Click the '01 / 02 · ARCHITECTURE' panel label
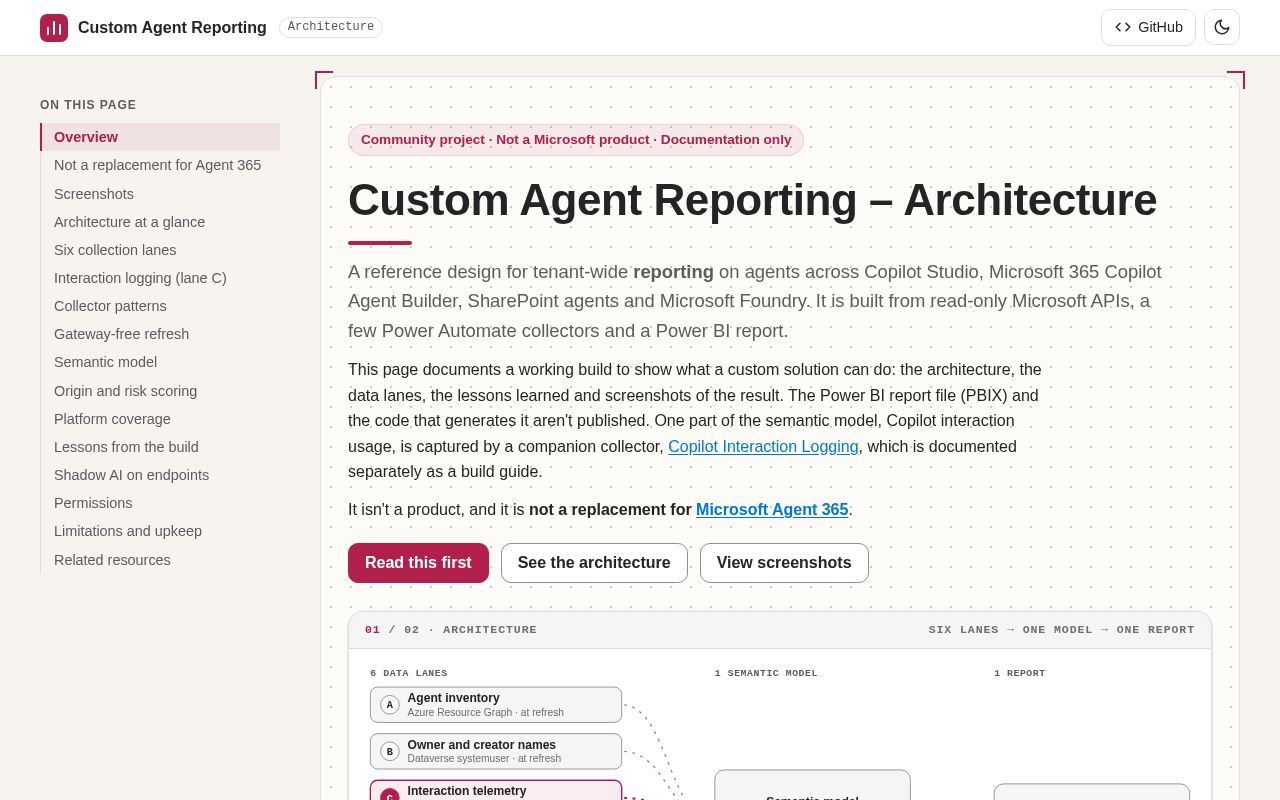 tap(451, 630)
